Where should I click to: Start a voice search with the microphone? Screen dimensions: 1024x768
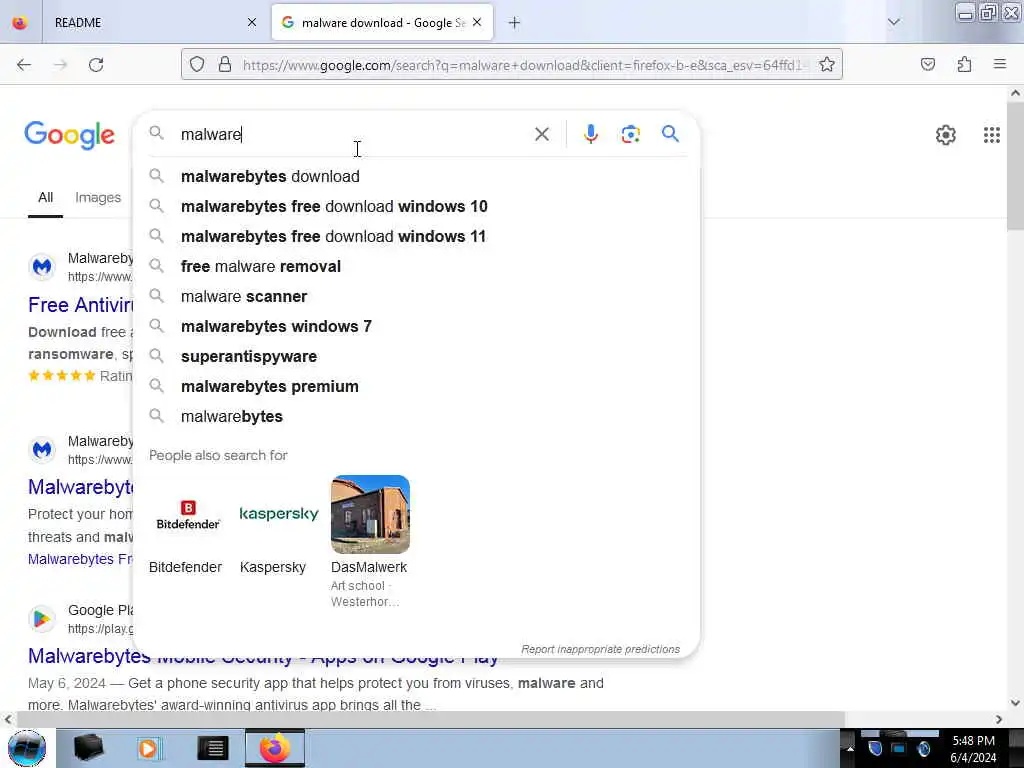pos(591,134)
